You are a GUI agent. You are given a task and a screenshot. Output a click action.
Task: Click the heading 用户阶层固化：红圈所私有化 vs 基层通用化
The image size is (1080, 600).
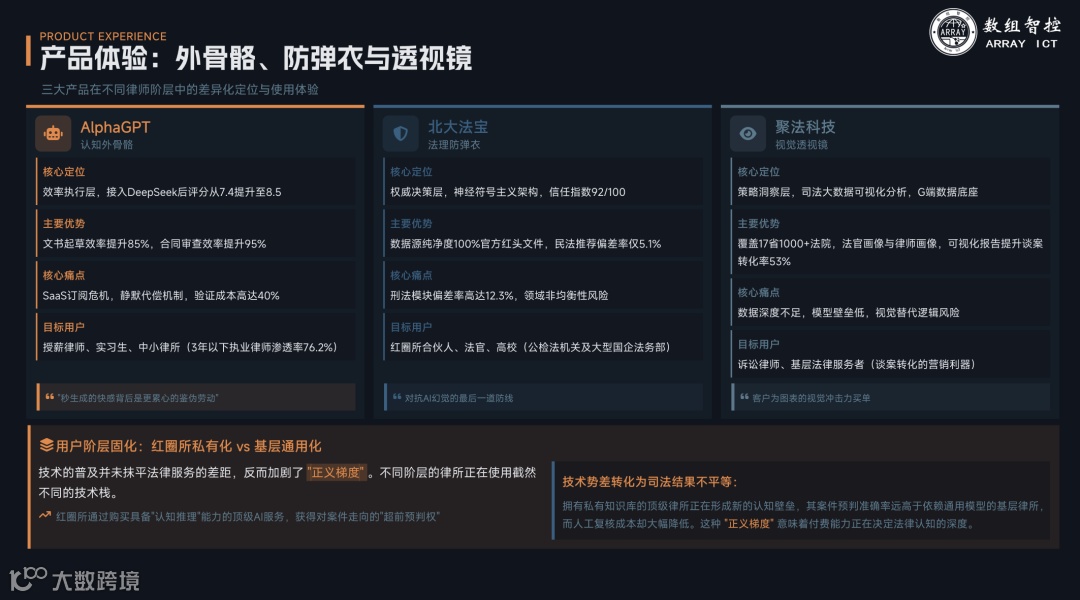[x=189, y=446]
